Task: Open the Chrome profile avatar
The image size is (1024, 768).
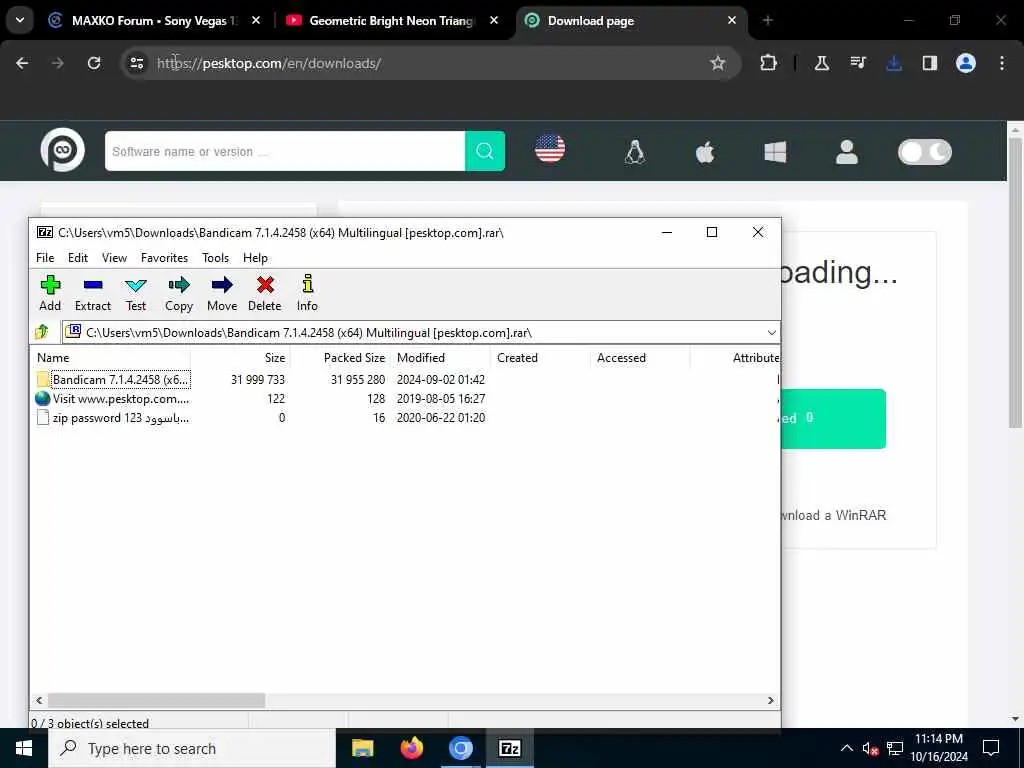Action: (966, 63)
